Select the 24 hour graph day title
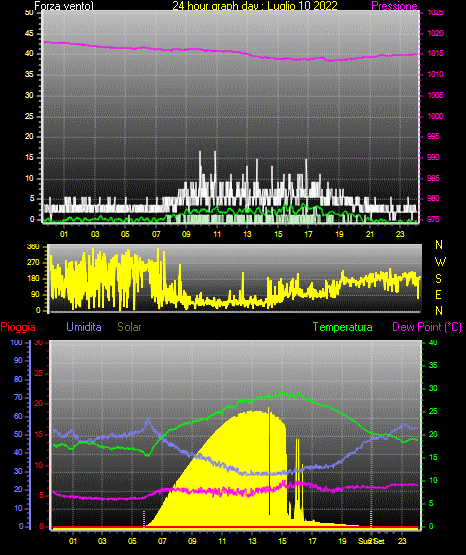 click(x=255, y=6)
